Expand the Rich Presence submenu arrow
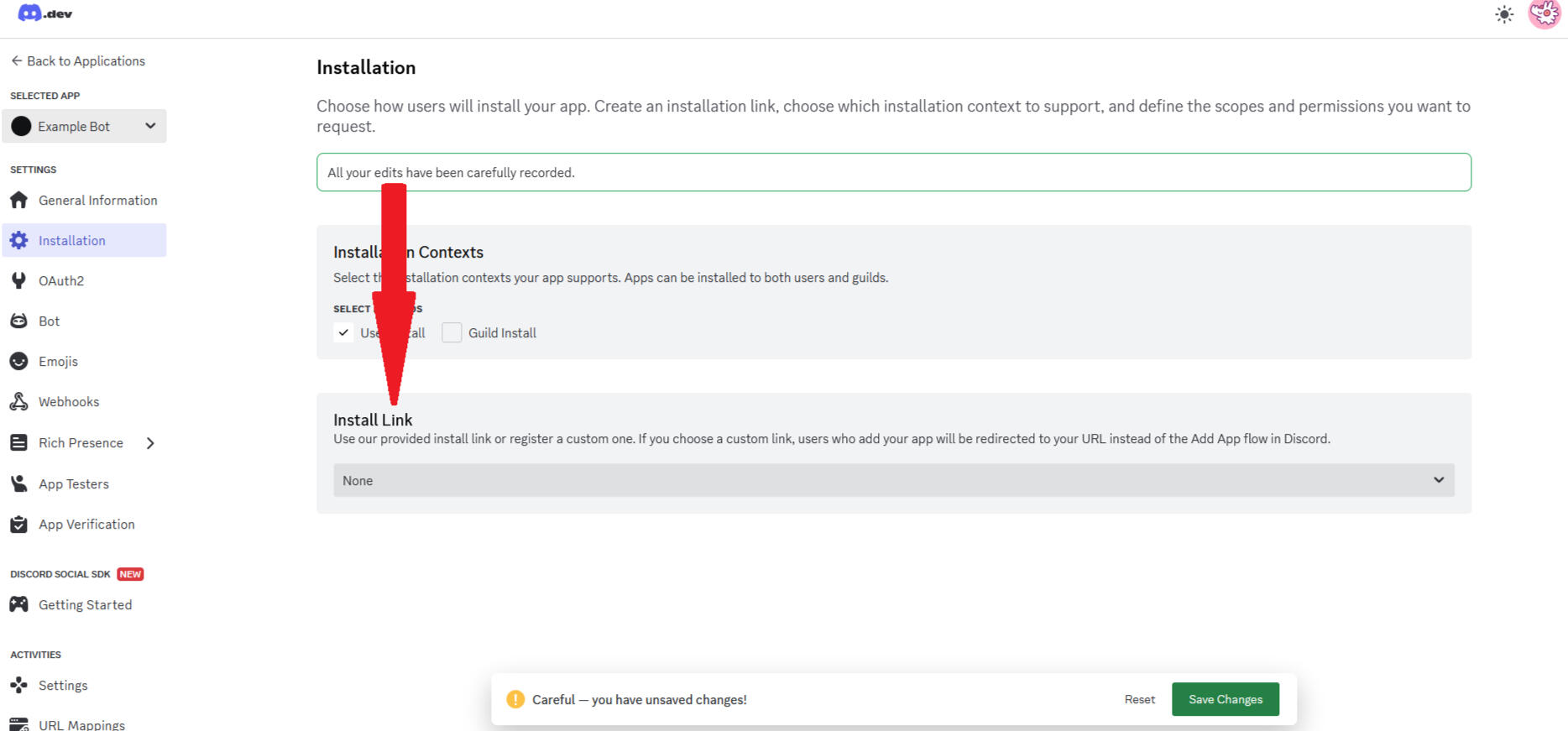The height and width of the screenshot is (731, 1568). (x=150, y=443)
